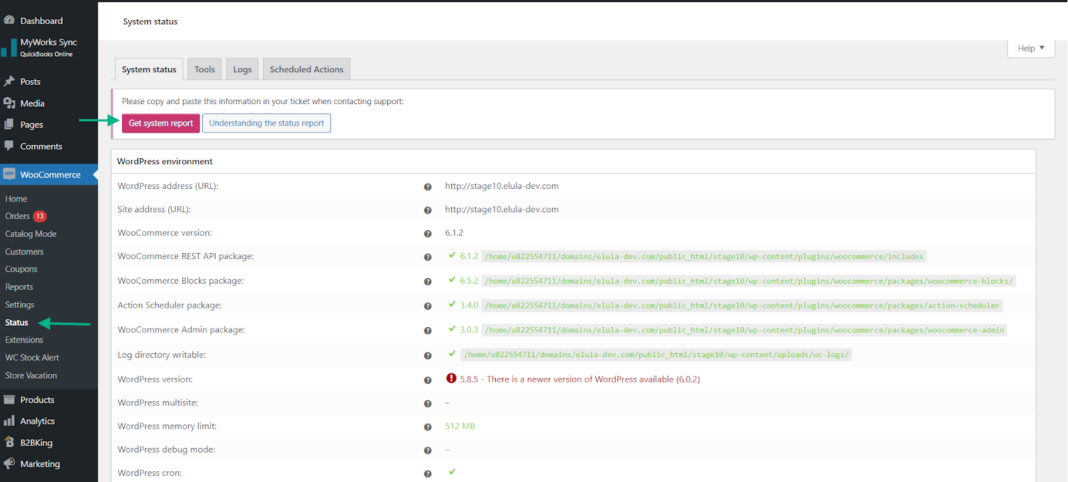This screenshot has width=1068, height=482.
Task: Click the Posts pushpin icon
Action: click(x=9, y=81)
